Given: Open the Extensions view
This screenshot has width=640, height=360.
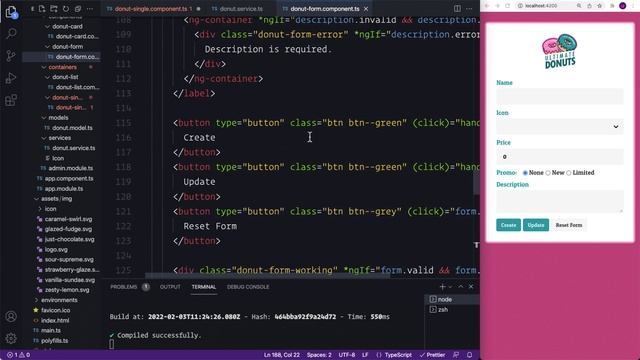Looking at the screenshot, I should [x=11, y=100].
